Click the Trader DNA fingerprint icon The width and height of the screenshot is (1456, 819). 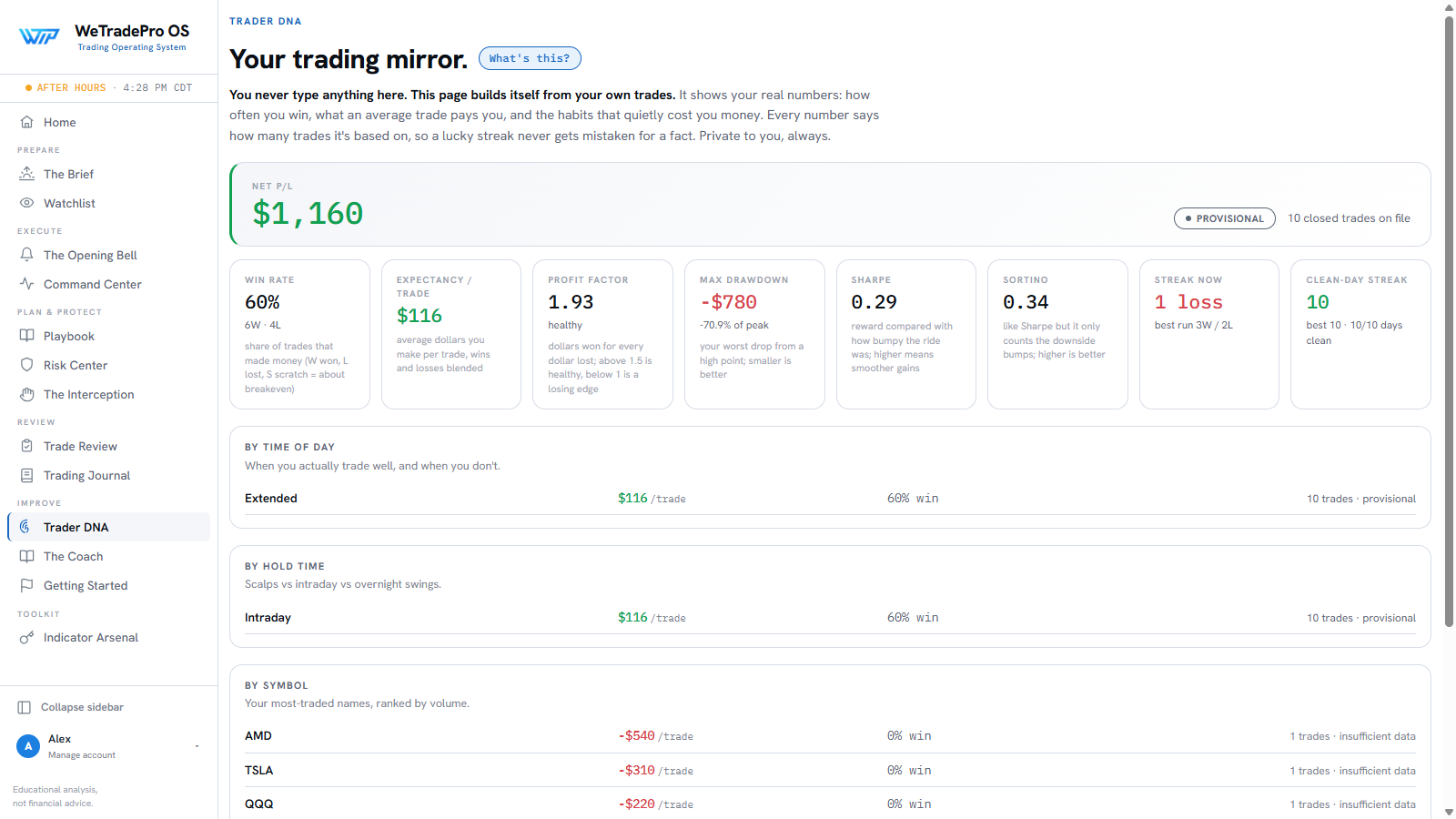pos(25,527)
